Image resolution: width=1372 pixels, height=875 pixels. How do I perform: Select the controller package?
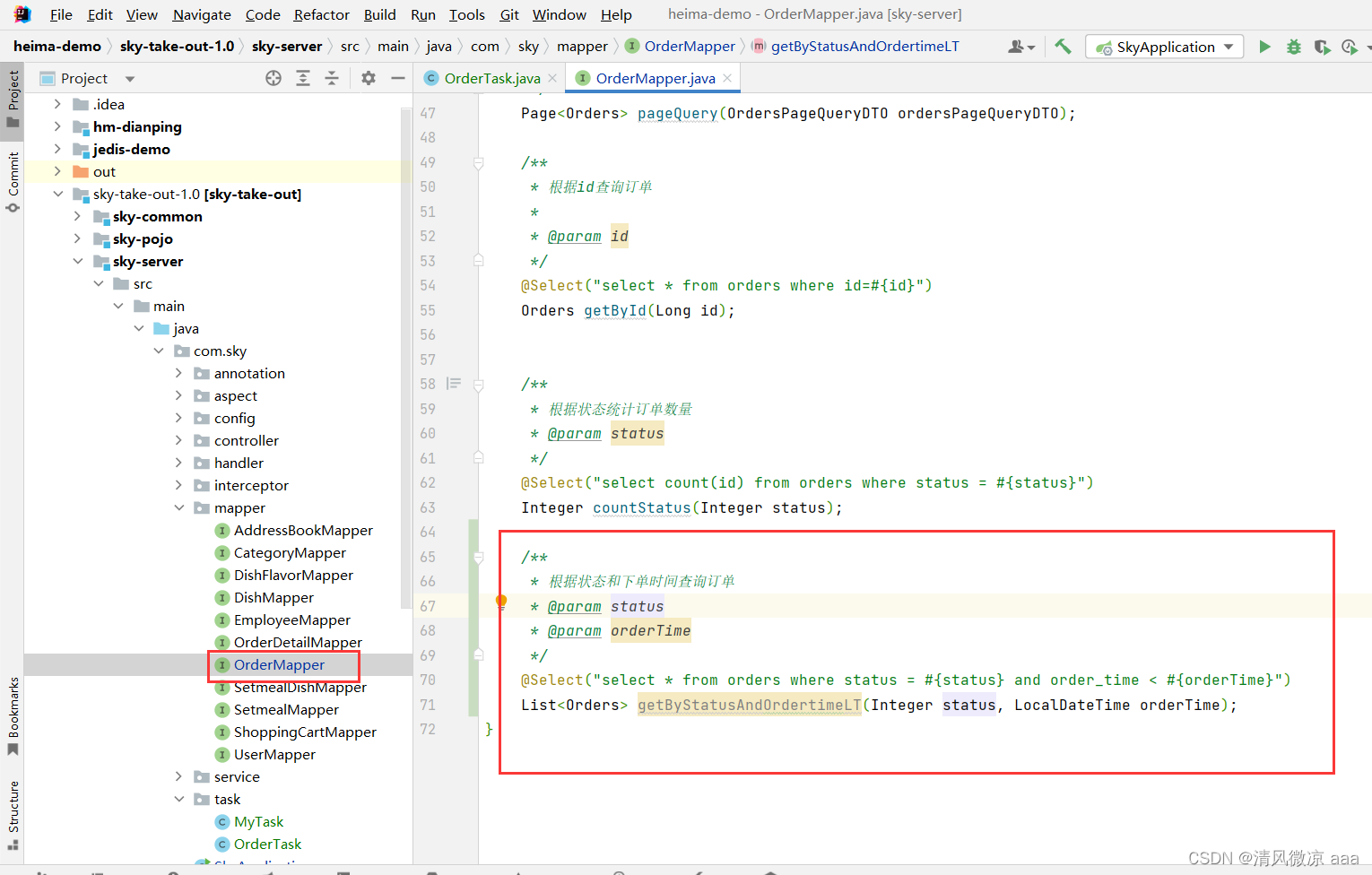246,440
